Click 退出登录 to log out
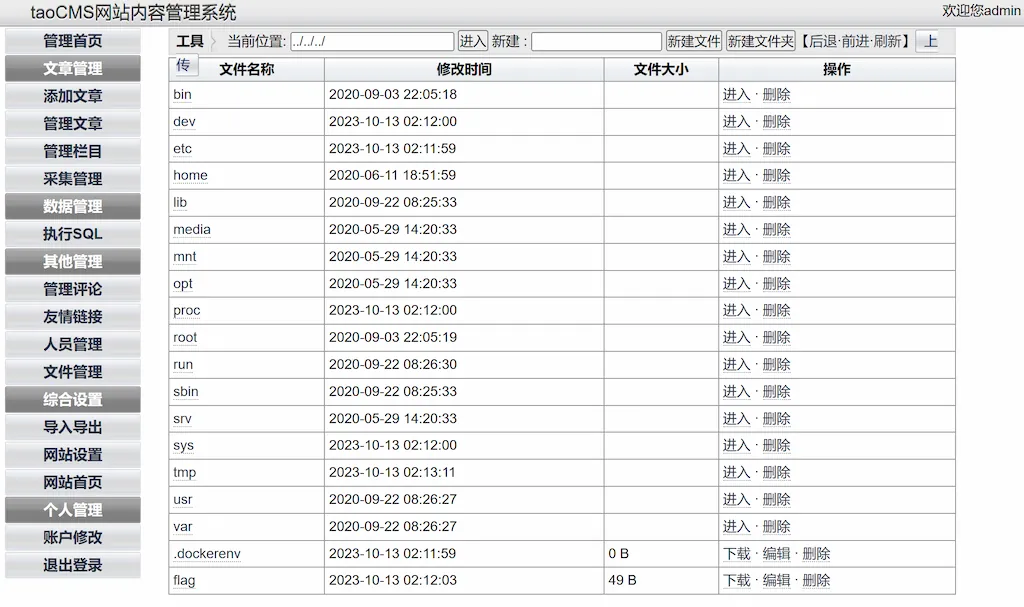 click(71, 566)
